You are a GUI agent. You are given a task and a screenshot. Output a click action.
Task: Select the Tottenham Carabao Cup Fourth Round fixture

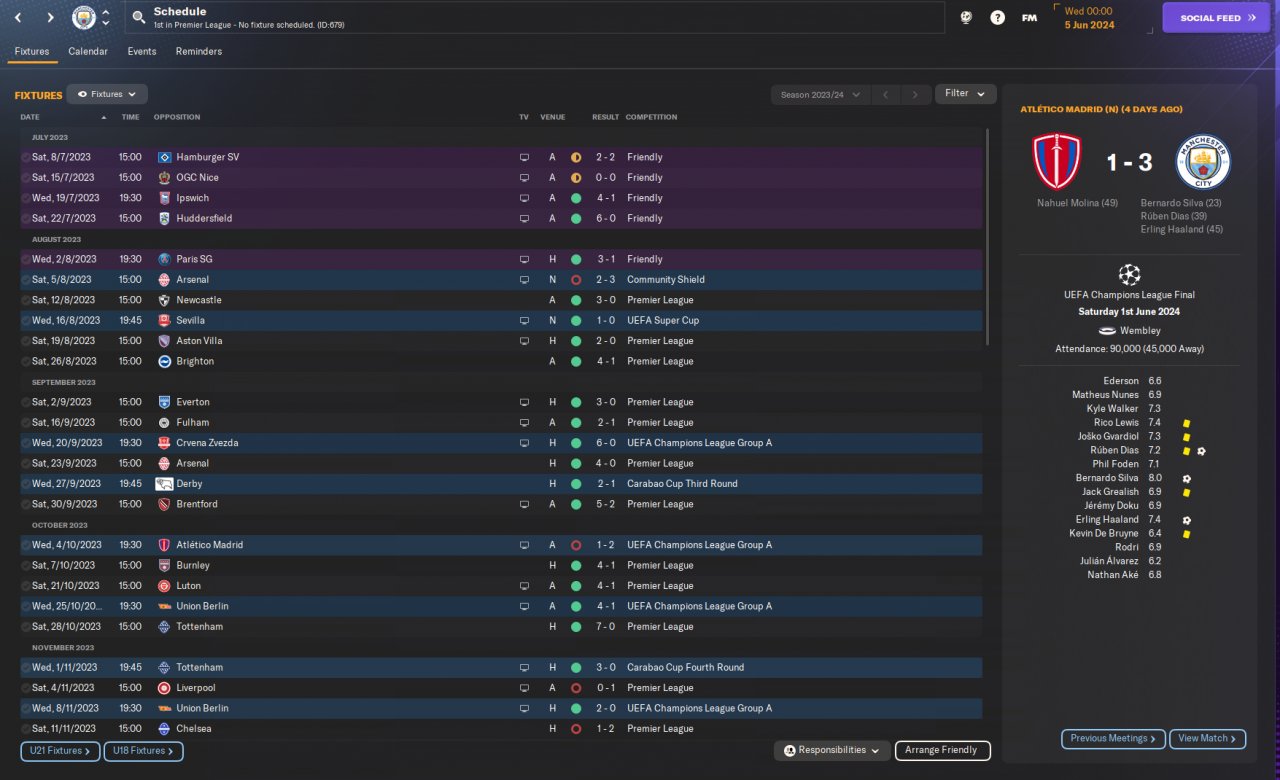point(501,668)
